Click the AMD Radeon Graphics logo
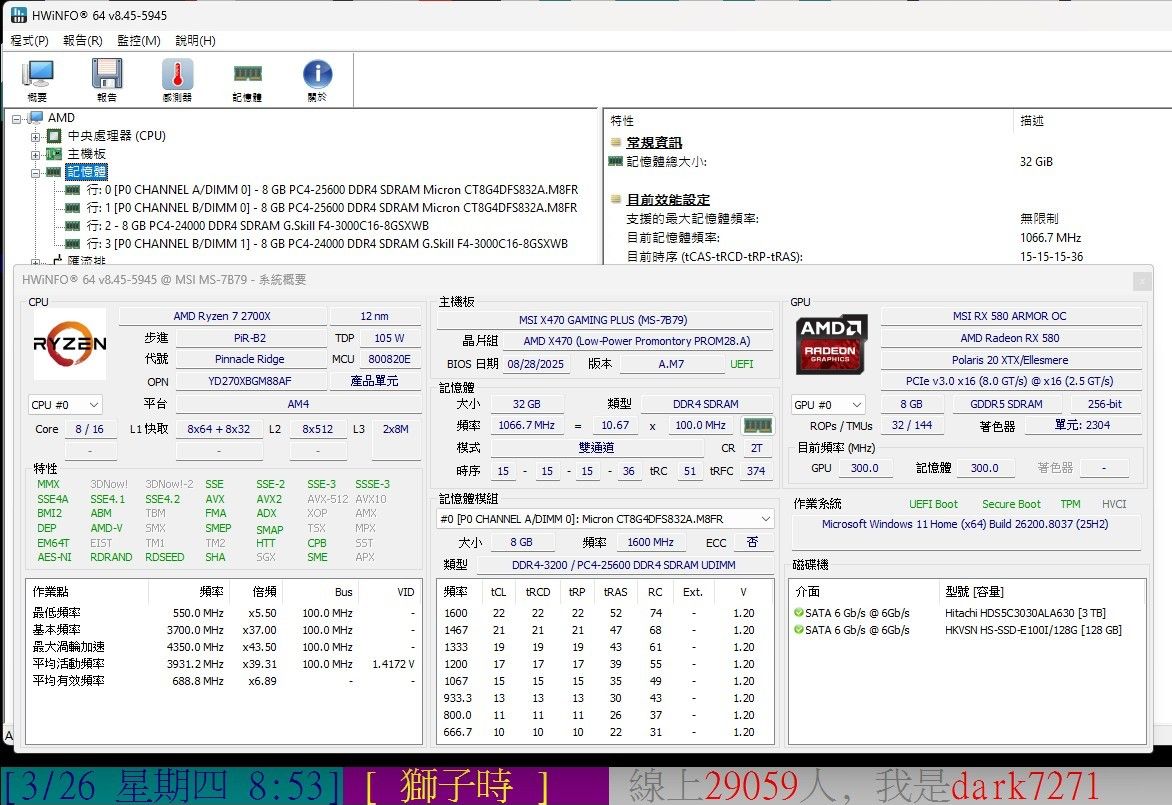Viewport: 1172px width, 805px height. tap(831, 345)
